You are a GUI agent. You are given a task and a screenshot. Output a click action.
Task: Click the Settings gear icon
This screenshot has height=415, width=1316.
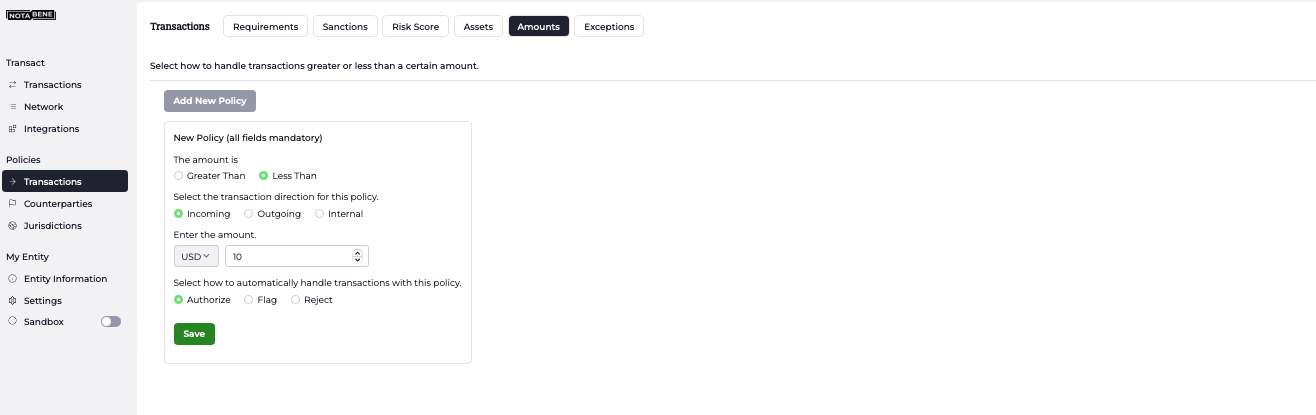(12, 301)
